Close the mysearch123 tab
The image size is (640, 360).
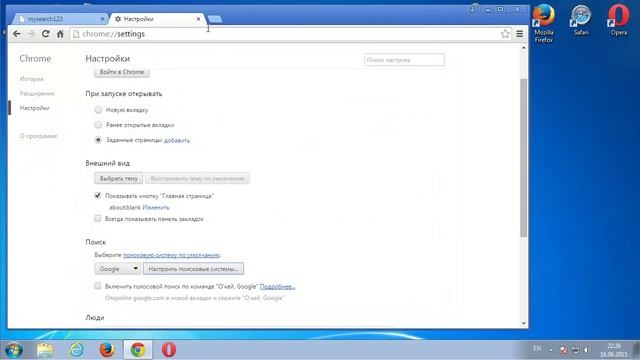coord(102,19)
